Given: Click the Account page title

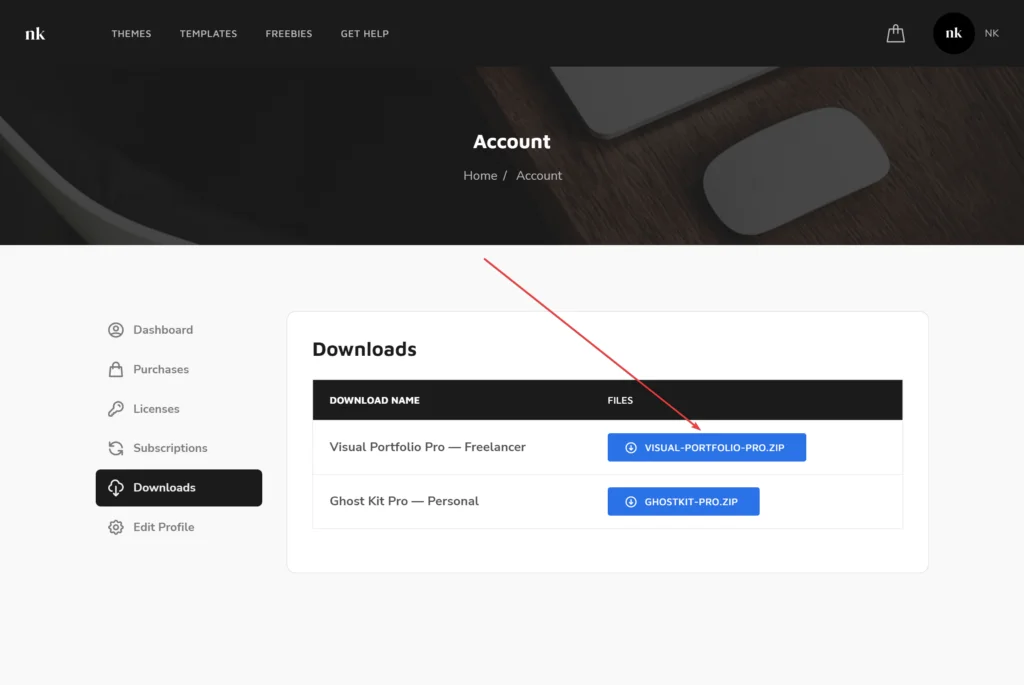Looking at the screenshot, I should 512,142.
